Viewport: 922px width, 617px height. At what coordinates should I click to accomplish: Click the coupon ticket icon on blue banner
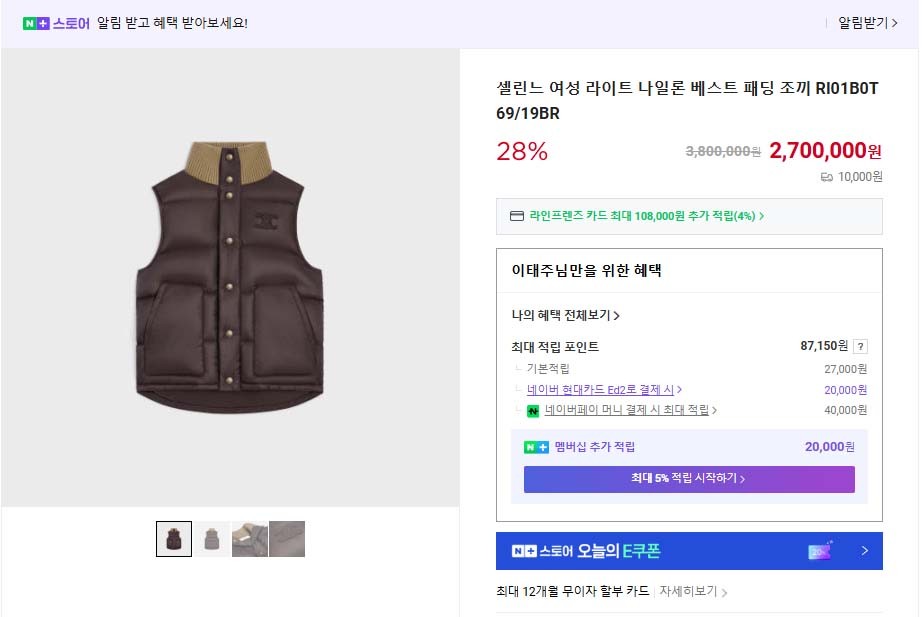820,551
